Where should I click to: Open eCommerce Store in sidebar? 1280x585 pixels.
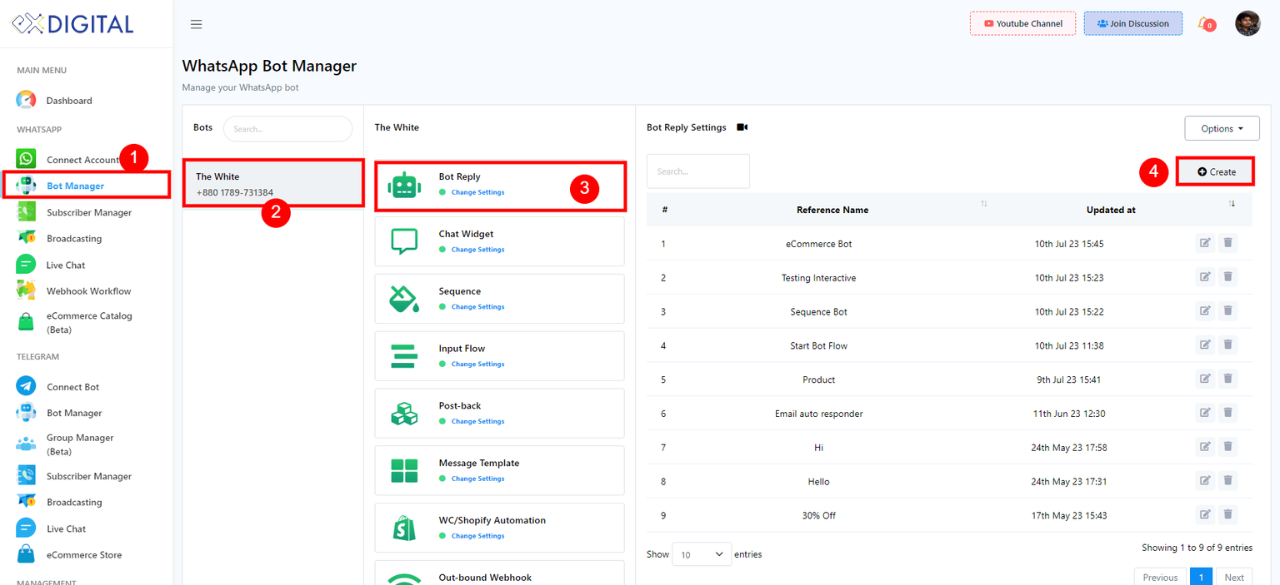84,555
